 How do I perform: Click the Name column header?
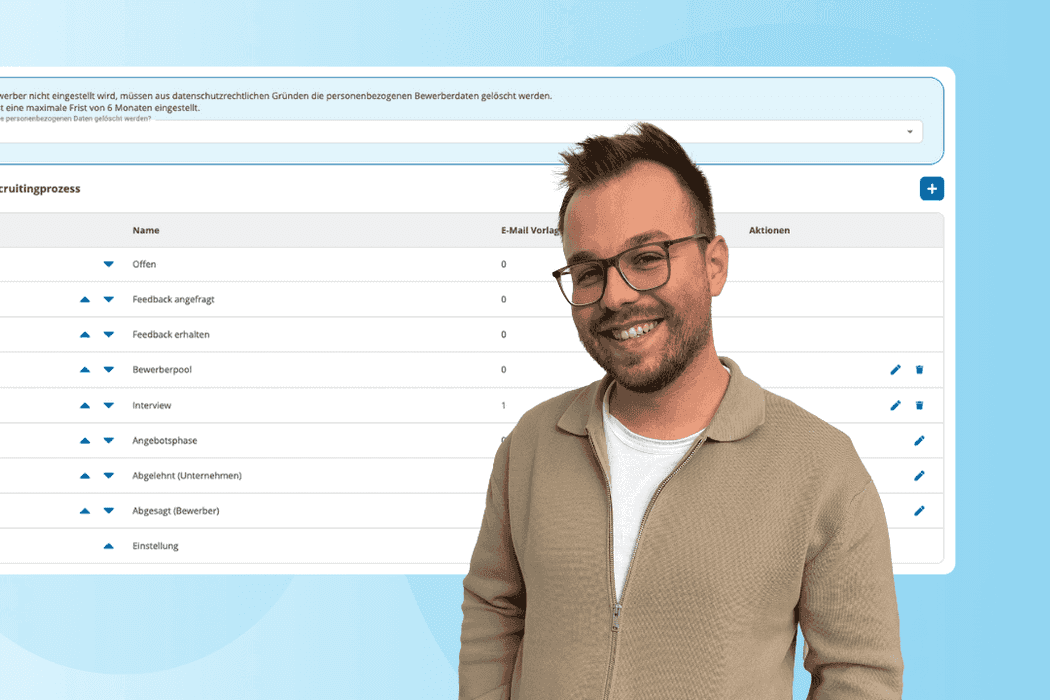click(x=145, y=230)
